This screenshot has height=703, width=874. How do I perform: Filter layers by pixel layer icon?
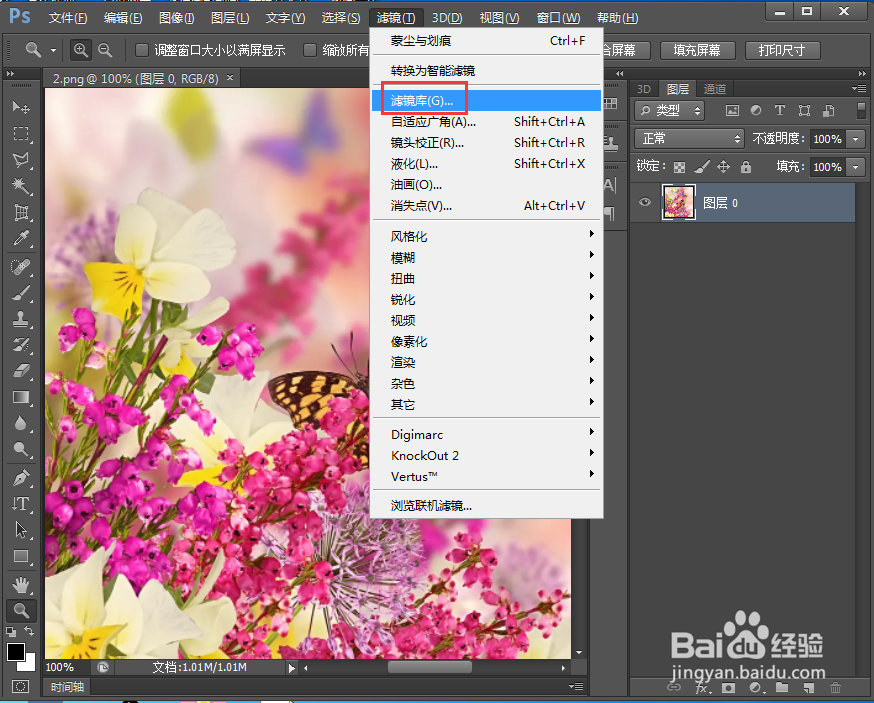[732, 110]
